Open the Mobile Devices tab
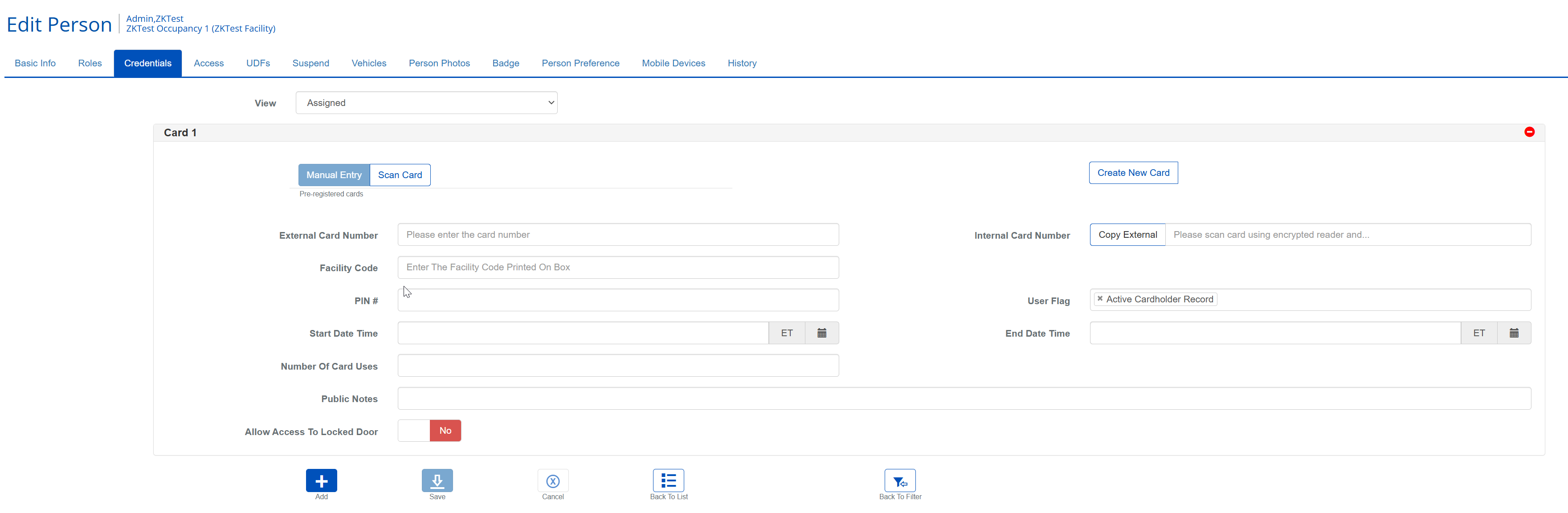The height and width of the screenshot is (513, 1568). click(673, 63)
